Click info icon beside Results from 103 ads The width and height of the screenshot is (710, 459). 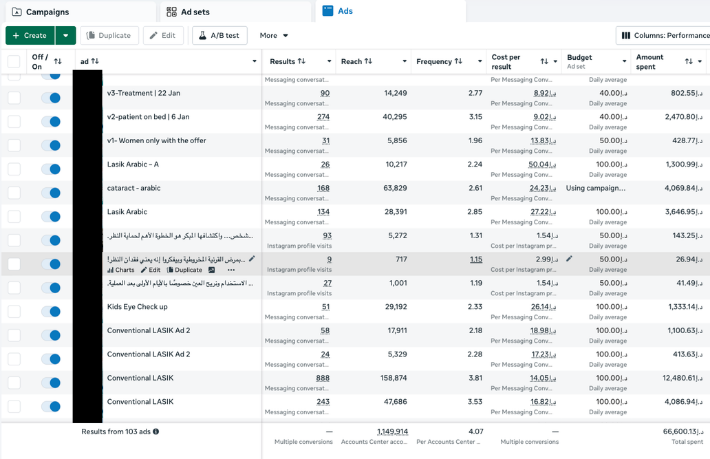[156, 431]
